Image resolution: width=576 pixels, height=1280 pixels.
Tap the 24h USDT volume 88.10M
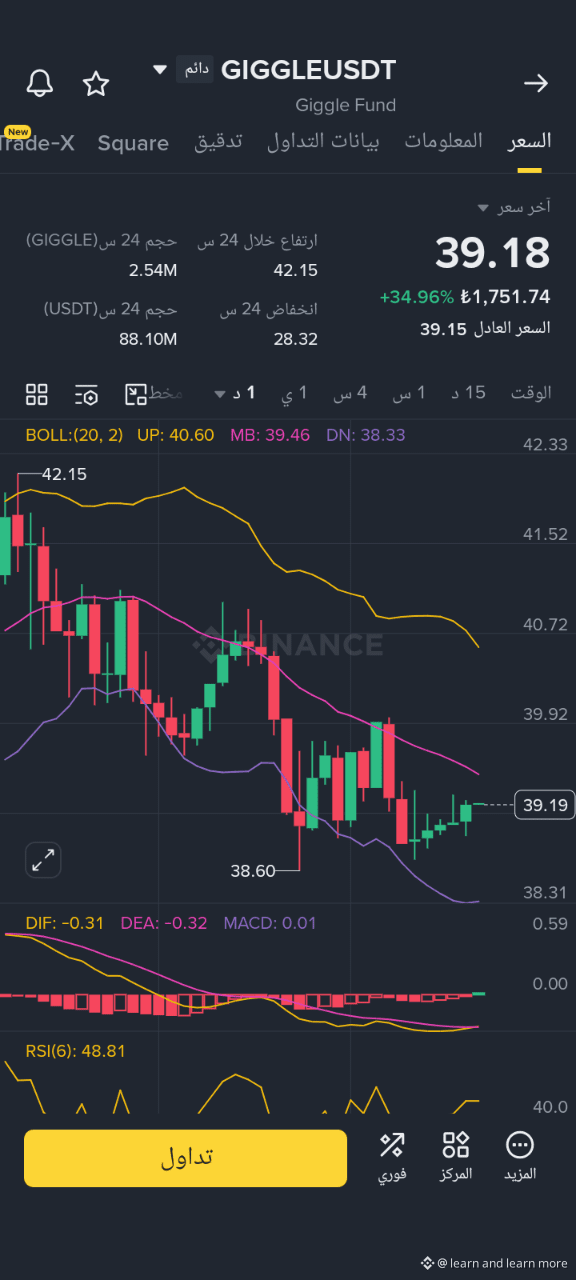coord(148,339)
